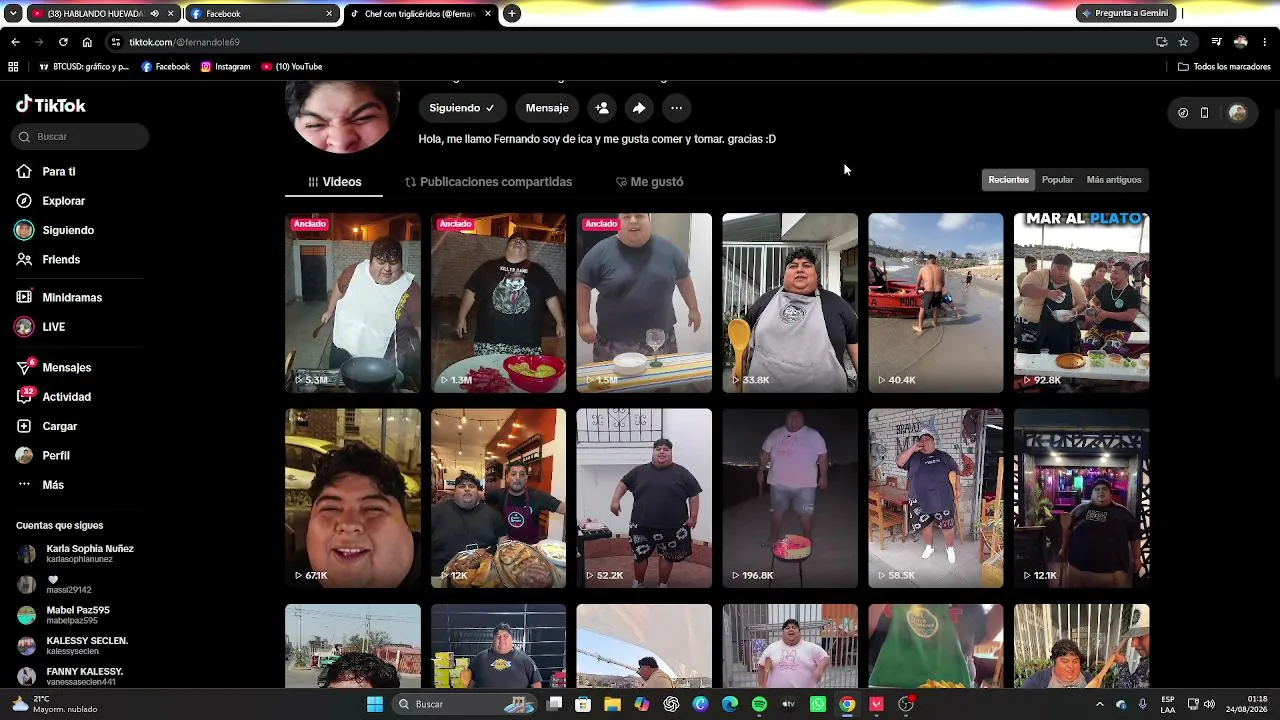Reload the page in Chrome
Screen dimensions: 1280x720
pos(63,42)
